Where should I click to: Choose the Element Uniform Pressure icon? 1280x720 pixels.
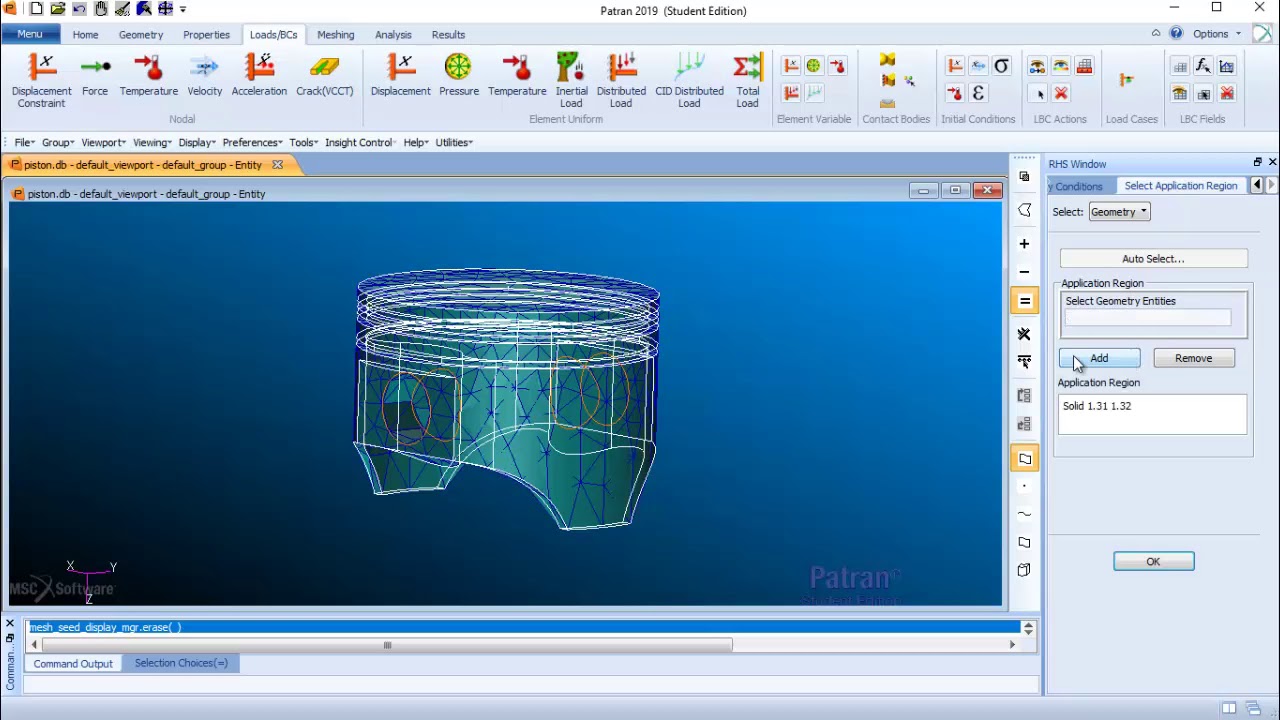[x=458, y=76]
